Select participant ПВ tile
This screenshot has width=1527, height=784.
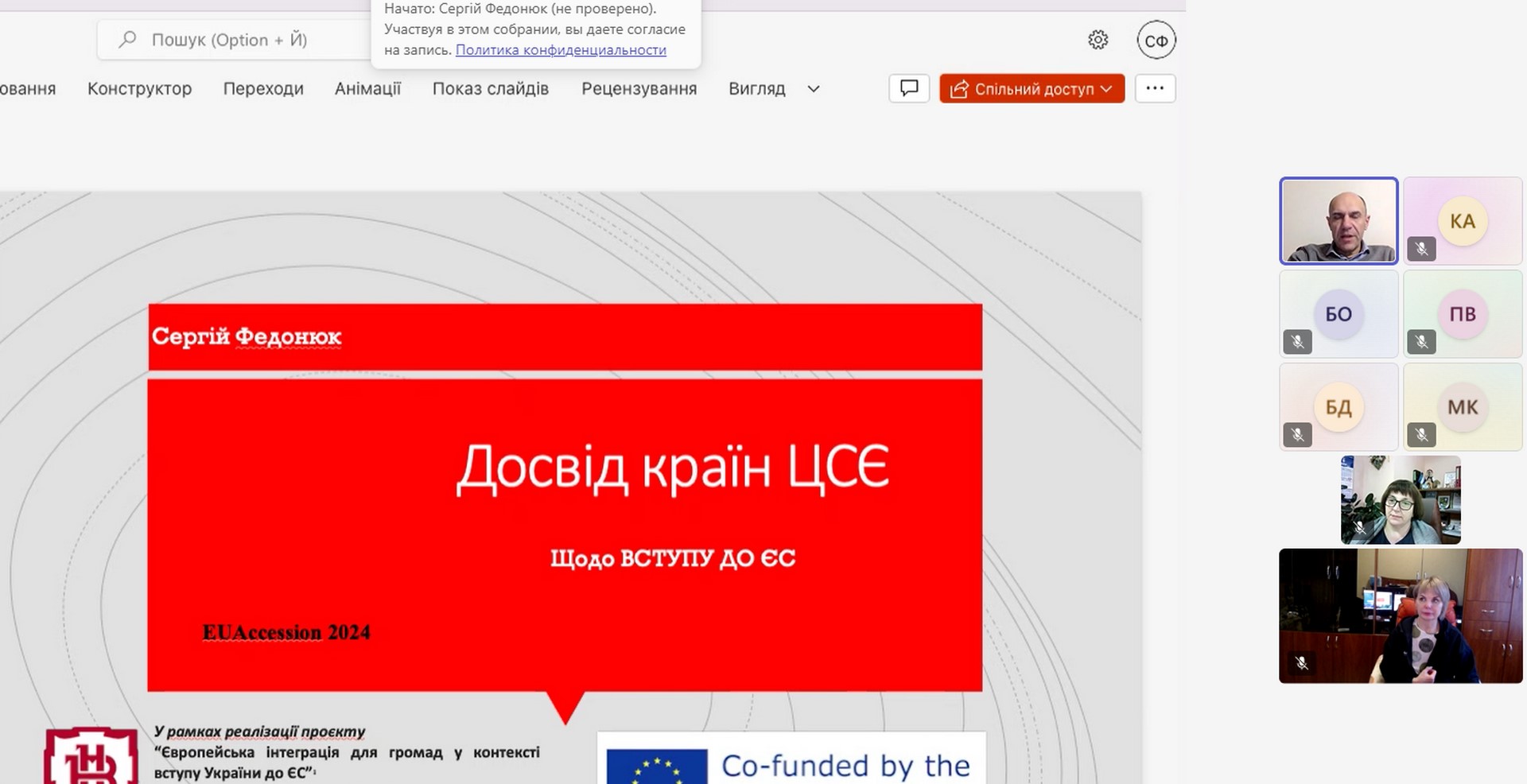pyautogui.click(x=1463, y=314)
